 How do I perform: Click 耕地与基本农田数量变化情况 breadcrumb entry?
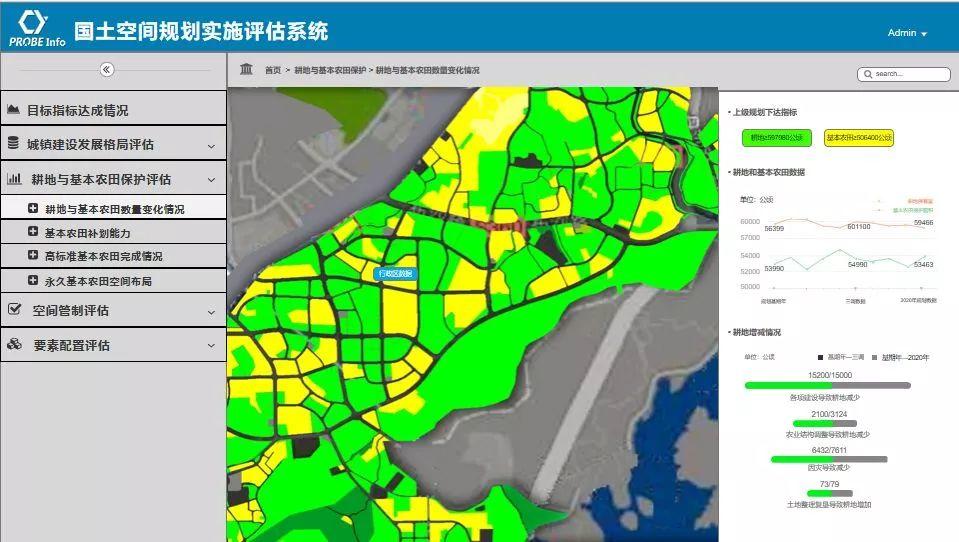point(428,70)
